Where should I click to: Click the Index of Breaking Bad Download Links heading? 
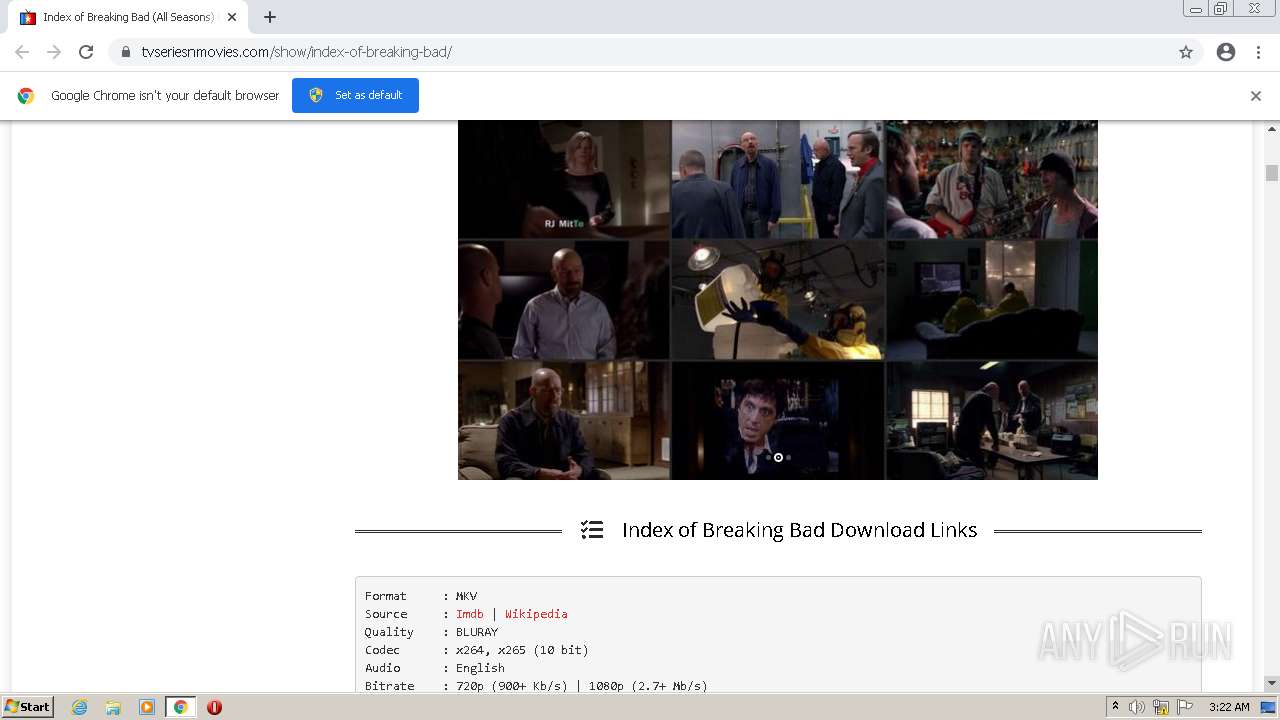[799, 530]
